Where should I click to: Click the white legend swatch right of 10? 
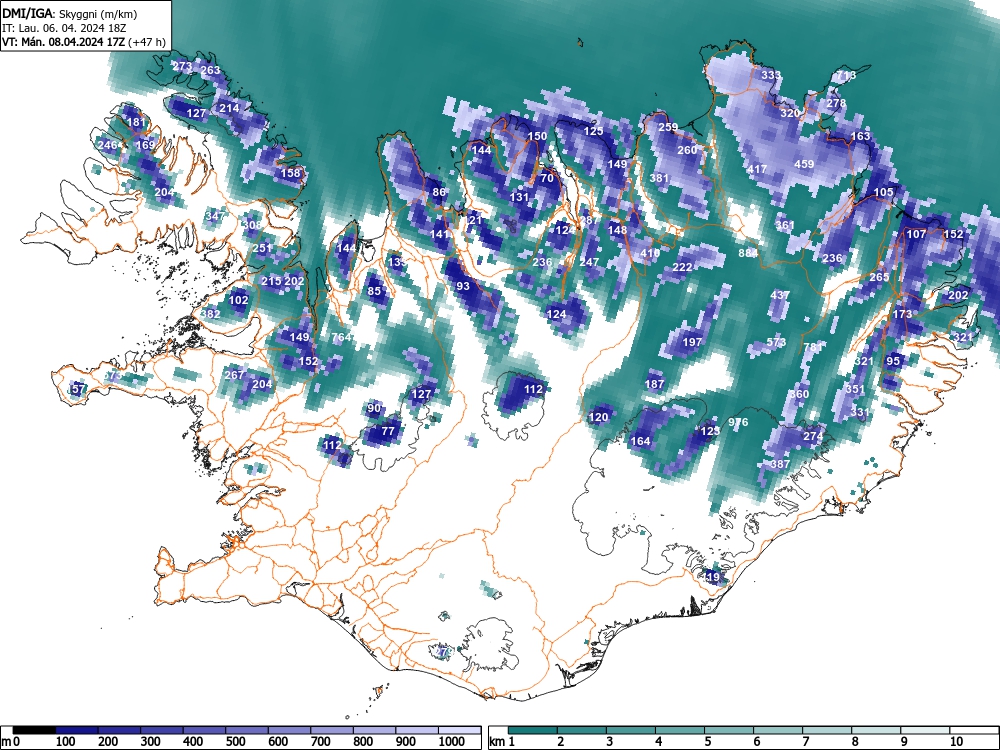click(x=974, y=729)
